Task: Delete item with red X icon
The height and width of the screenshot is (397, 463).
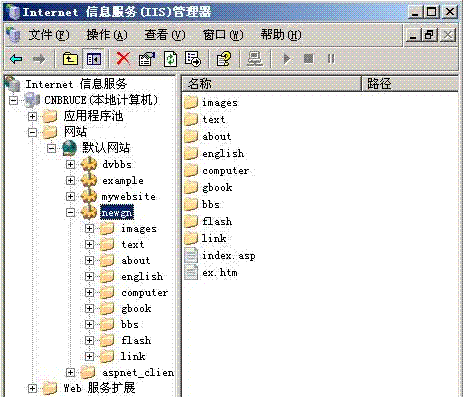Action: (123, 59)
